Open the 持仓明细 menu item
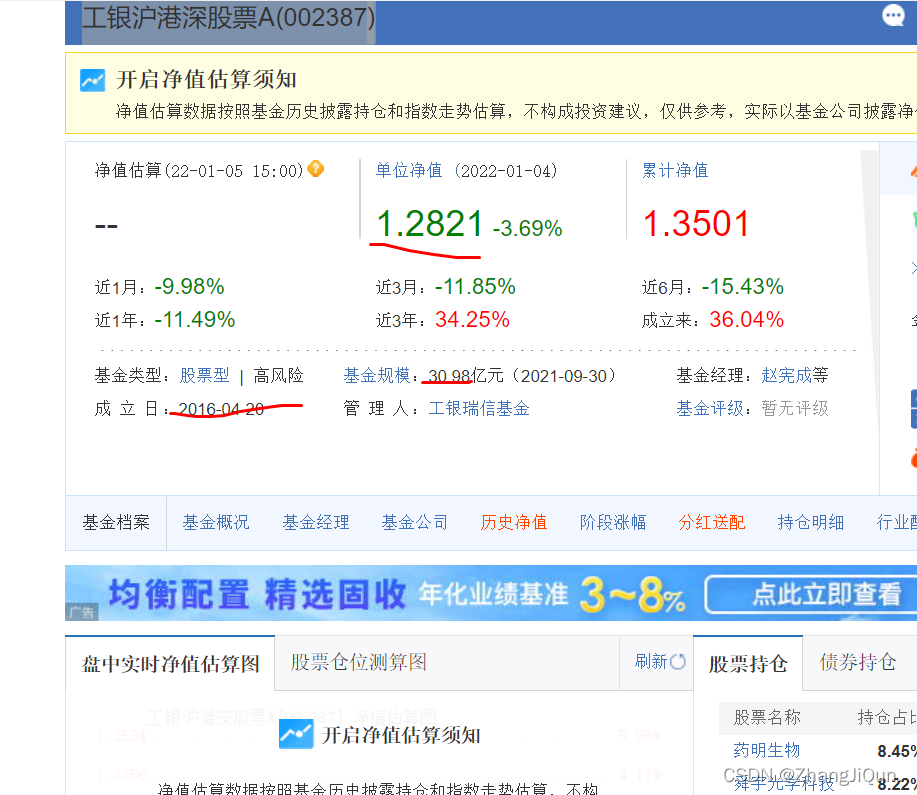 point(811,522)
